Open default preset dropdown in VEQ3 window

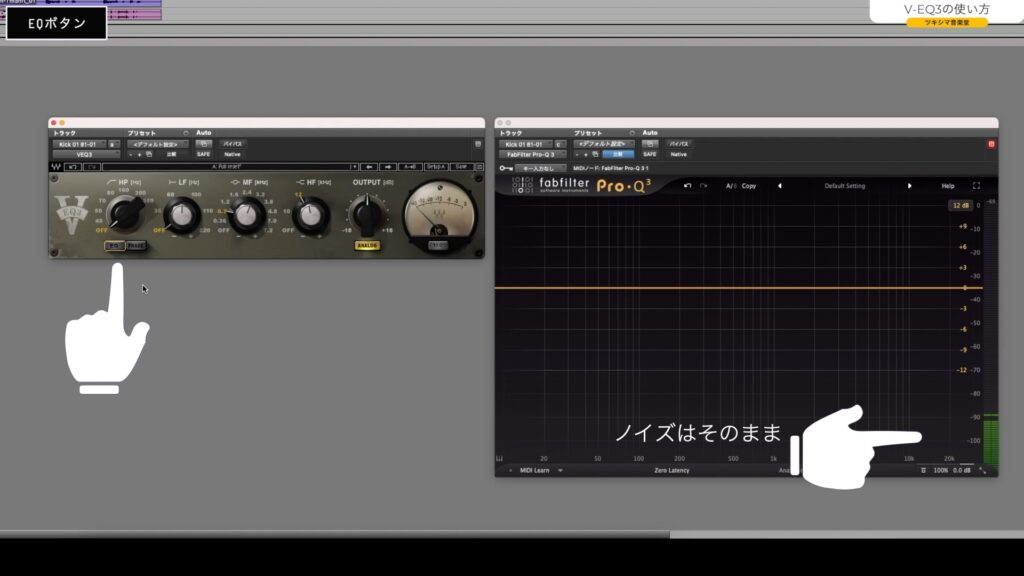coord(157,144)
